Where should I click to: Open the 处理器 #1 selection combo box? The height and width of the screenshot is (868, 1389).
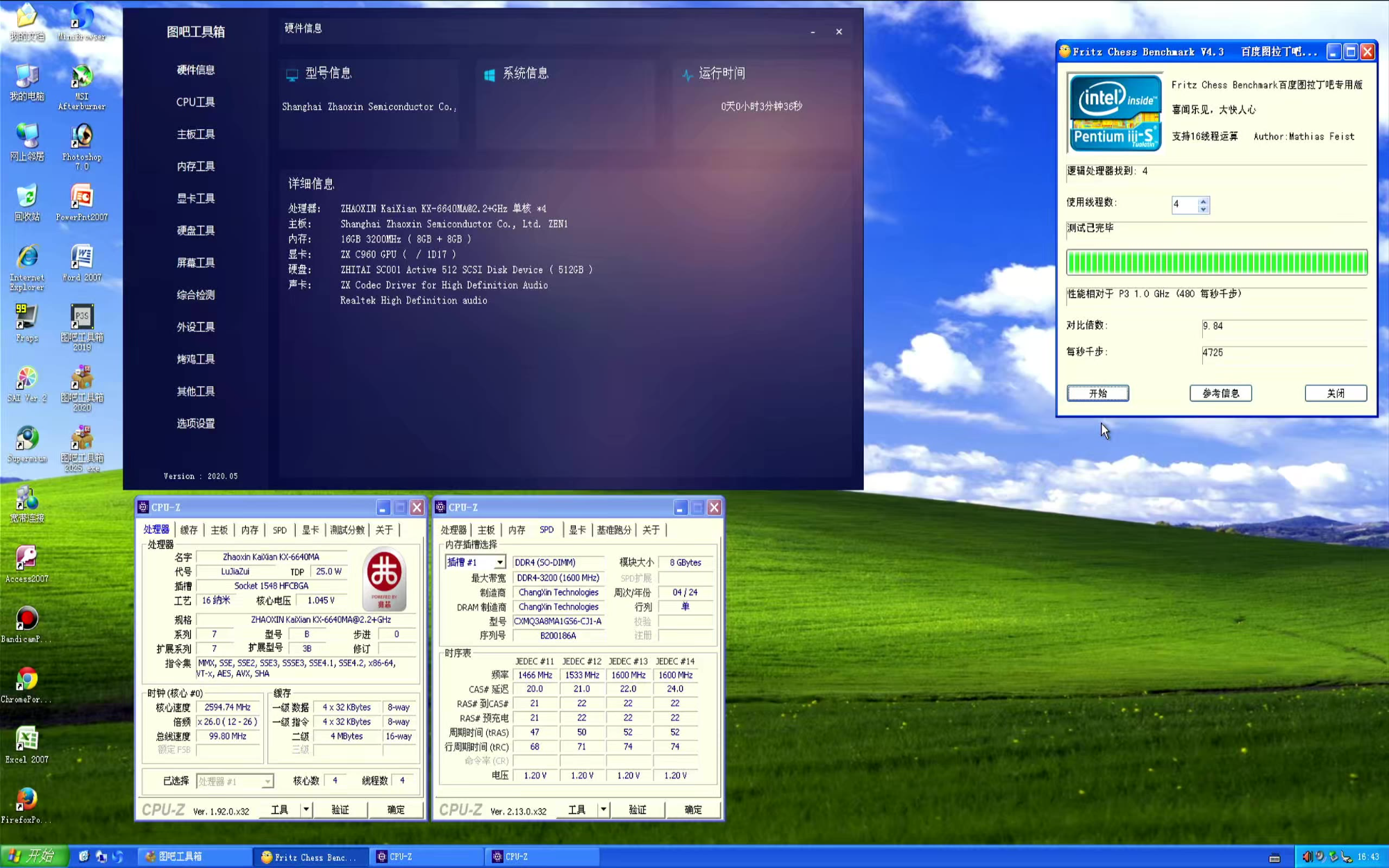click(235, 781)
